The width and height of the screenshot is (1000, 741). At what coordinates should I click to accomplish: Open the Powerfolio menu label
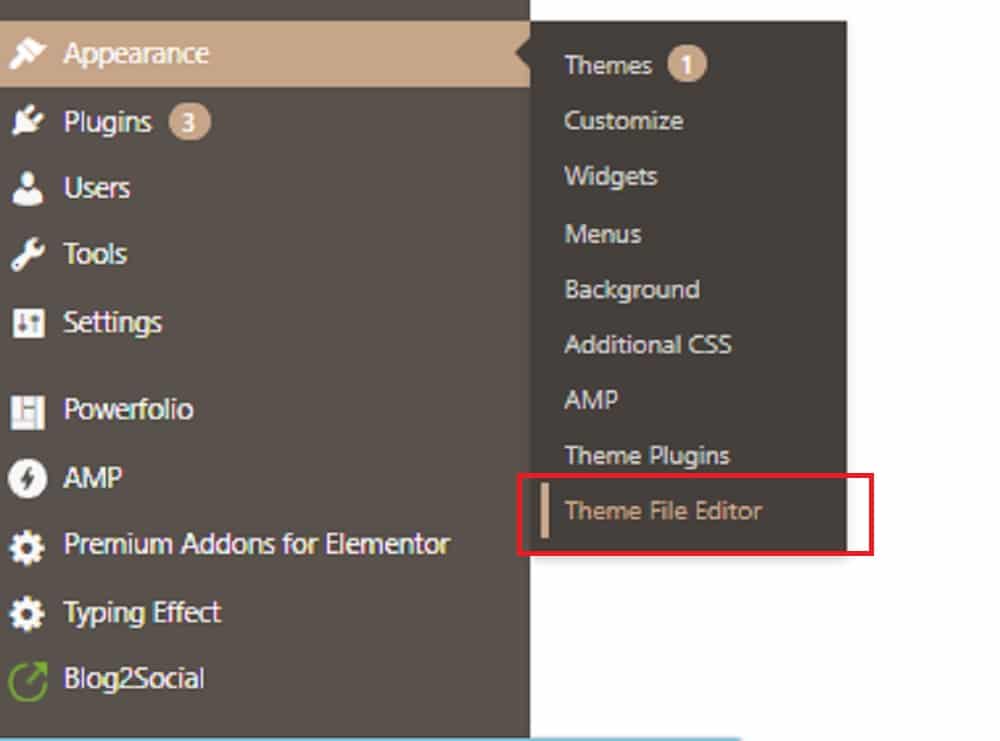[x=128, y=409]
